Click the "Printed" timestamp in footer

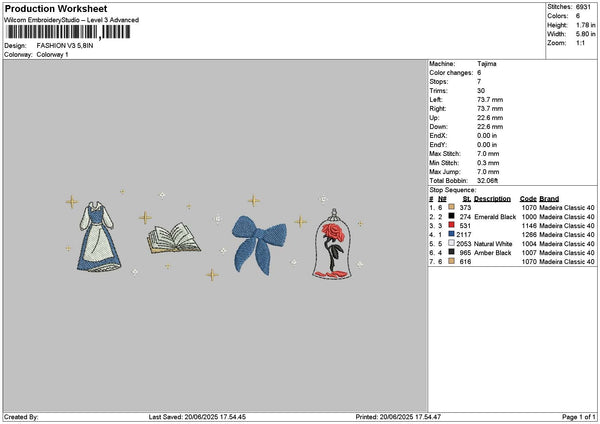pyautogui.click(x=398, y=417)
